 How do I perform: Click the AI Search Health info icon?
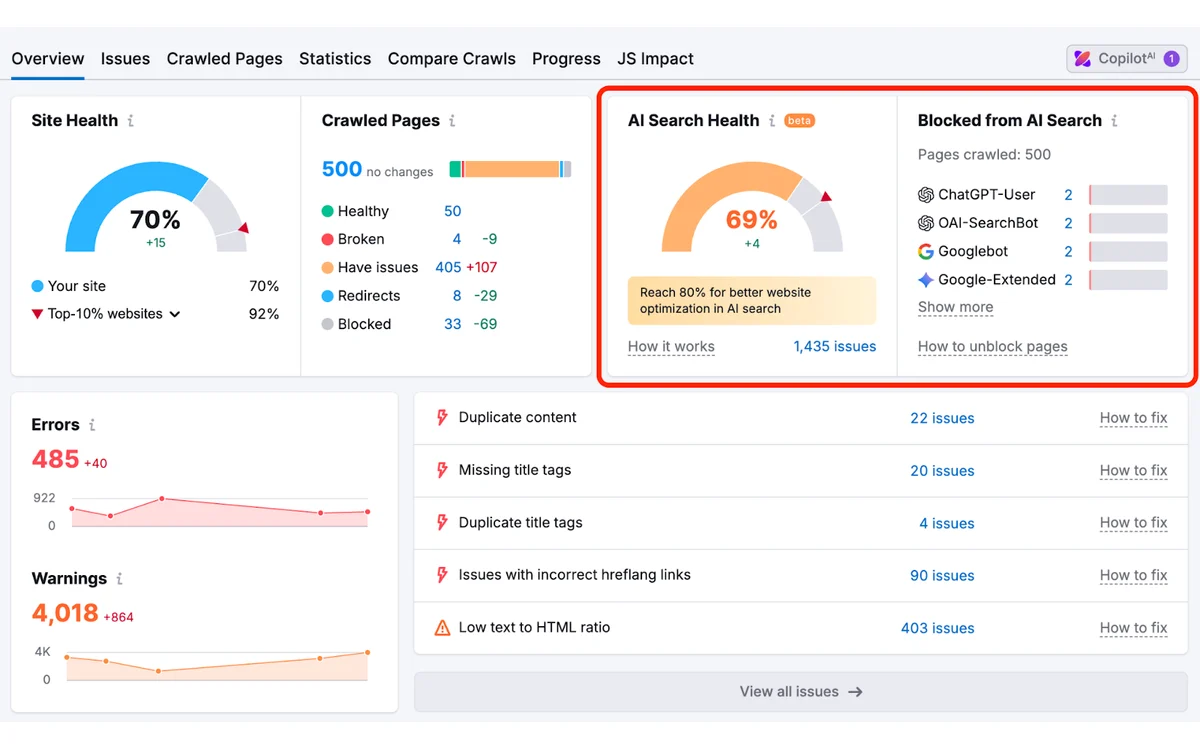coord(772,121)
